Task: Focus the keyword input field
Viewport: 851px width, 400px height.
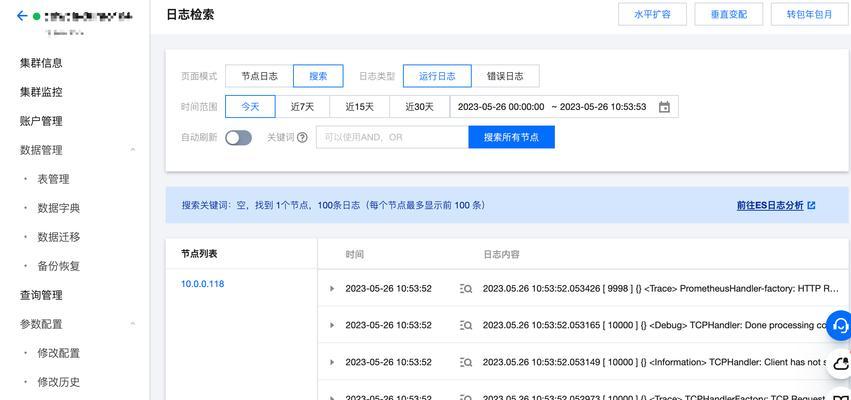Action: (392, 137)
